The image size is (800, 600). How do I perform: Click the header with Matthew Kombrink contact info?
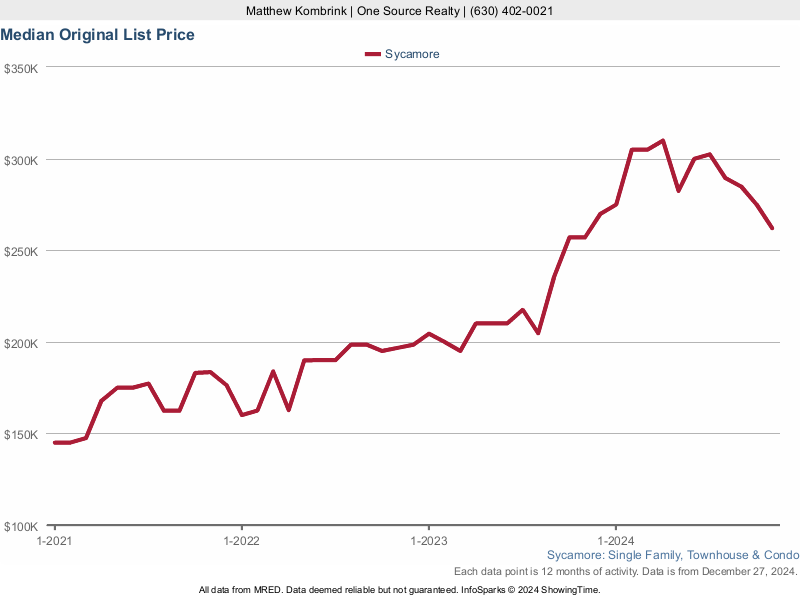click(x=400, y=11)
